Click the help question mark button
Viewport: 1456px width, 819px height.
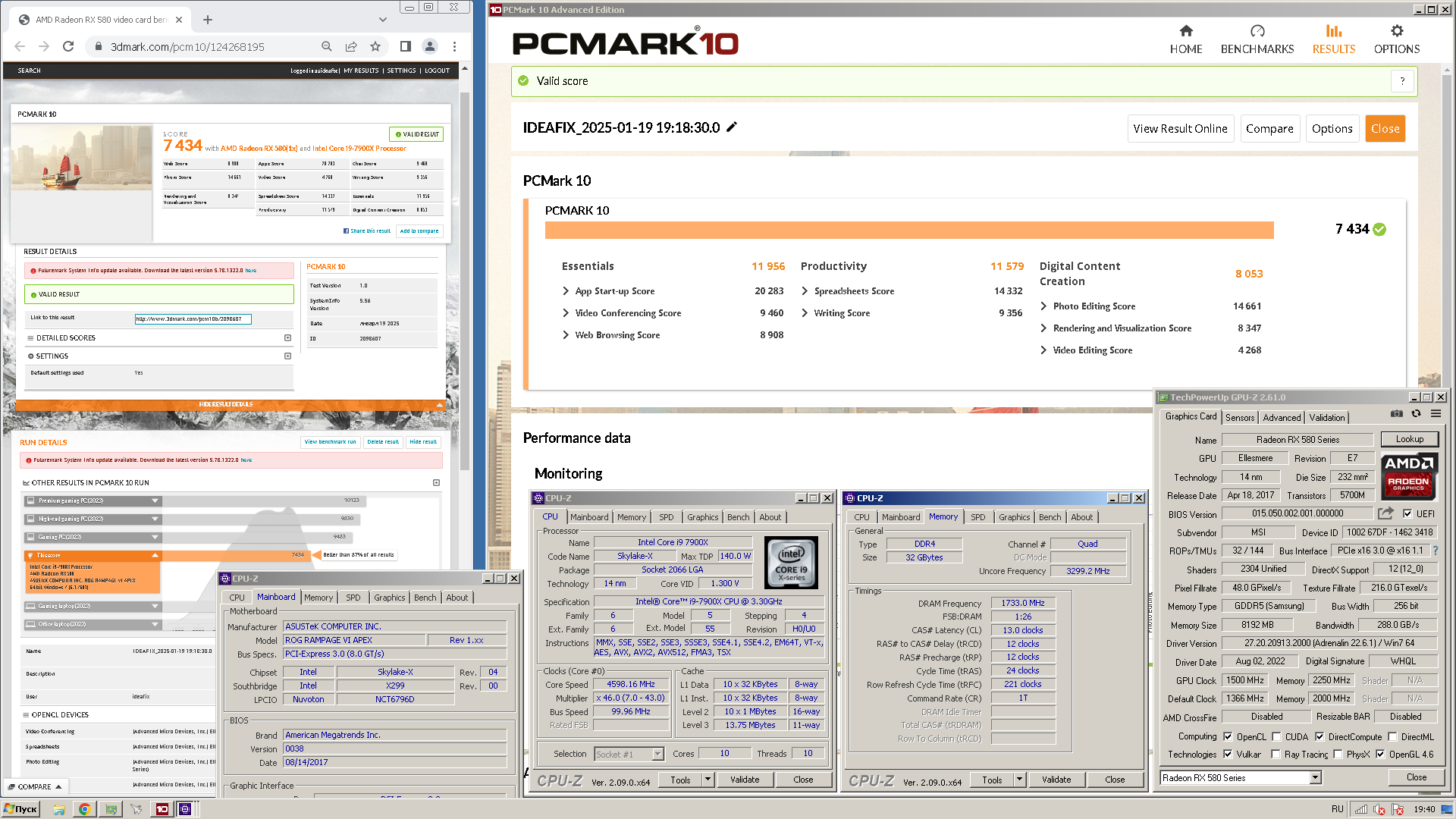pyautogui.click(x=1402, y=81)
